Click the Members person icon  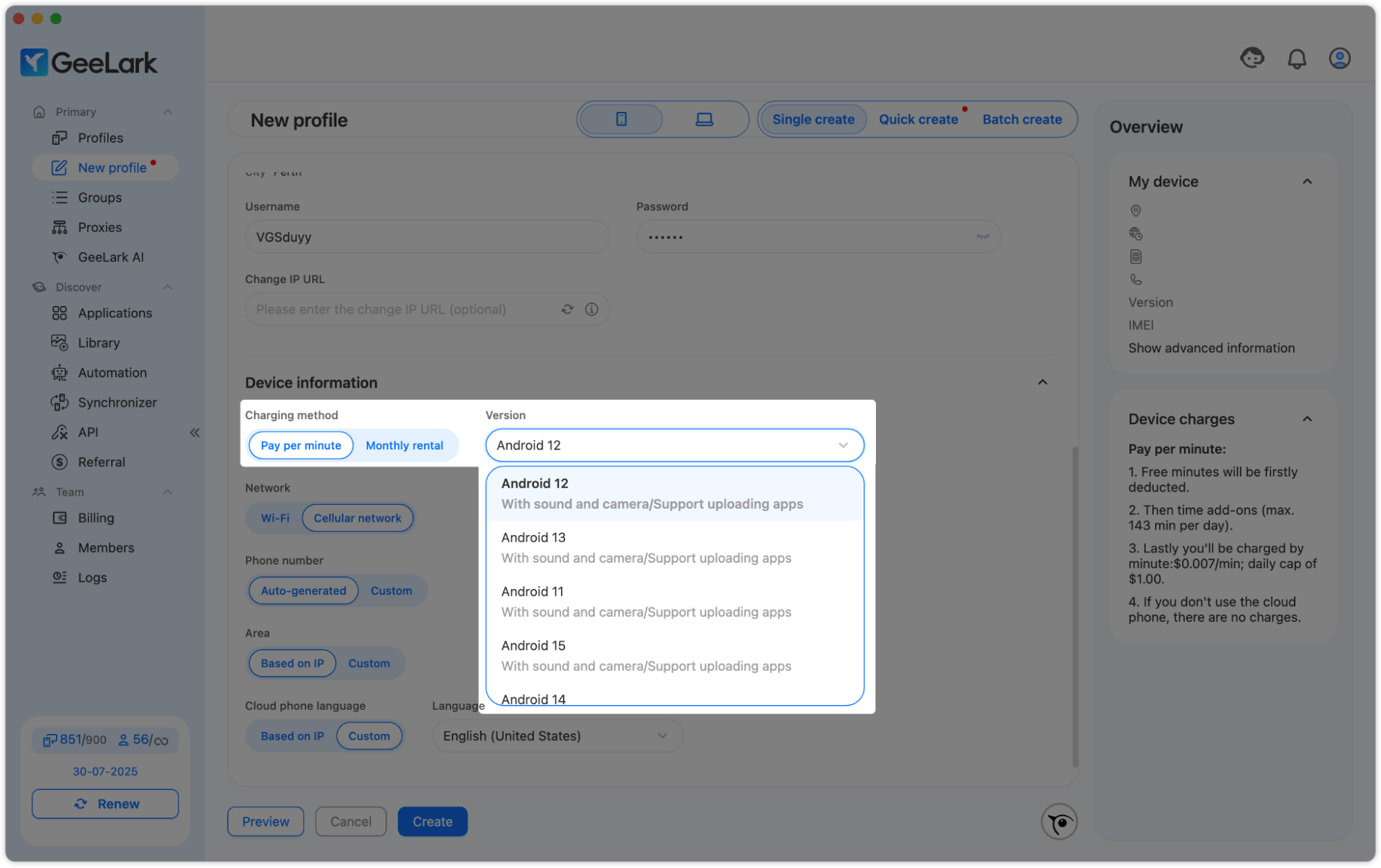tap(59, 548)
